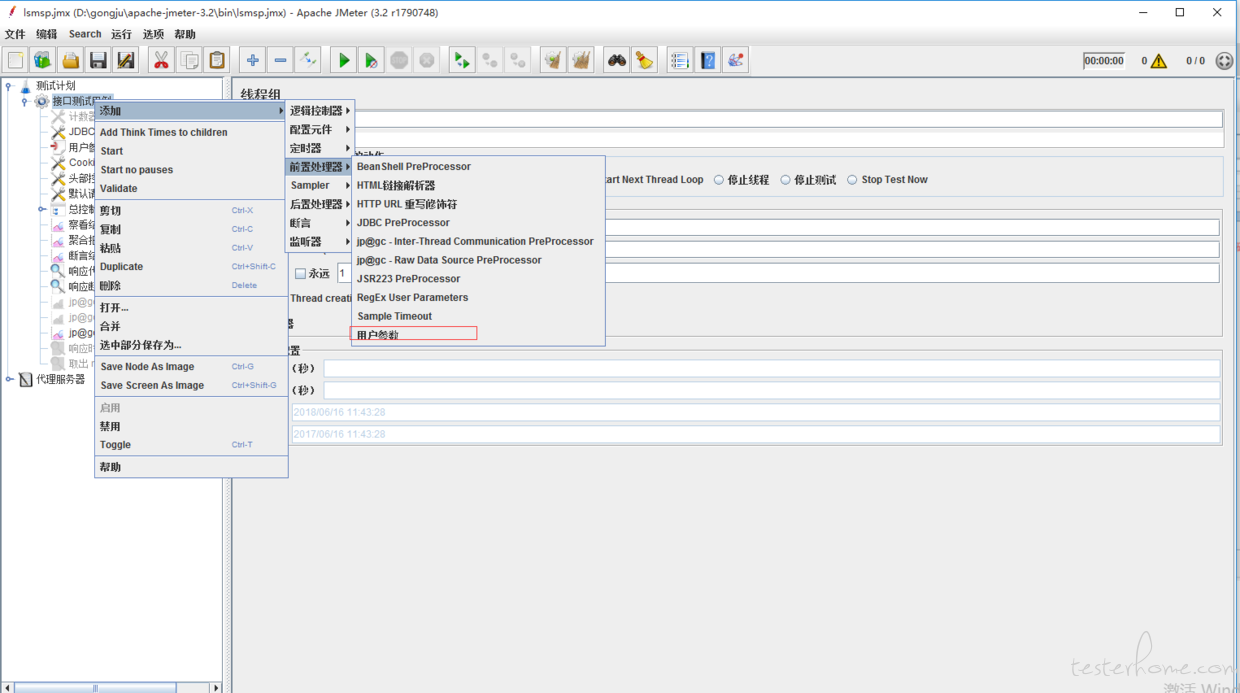Open the Function Helper list icon
The image size is (1240, 693).
click(680, 60)
